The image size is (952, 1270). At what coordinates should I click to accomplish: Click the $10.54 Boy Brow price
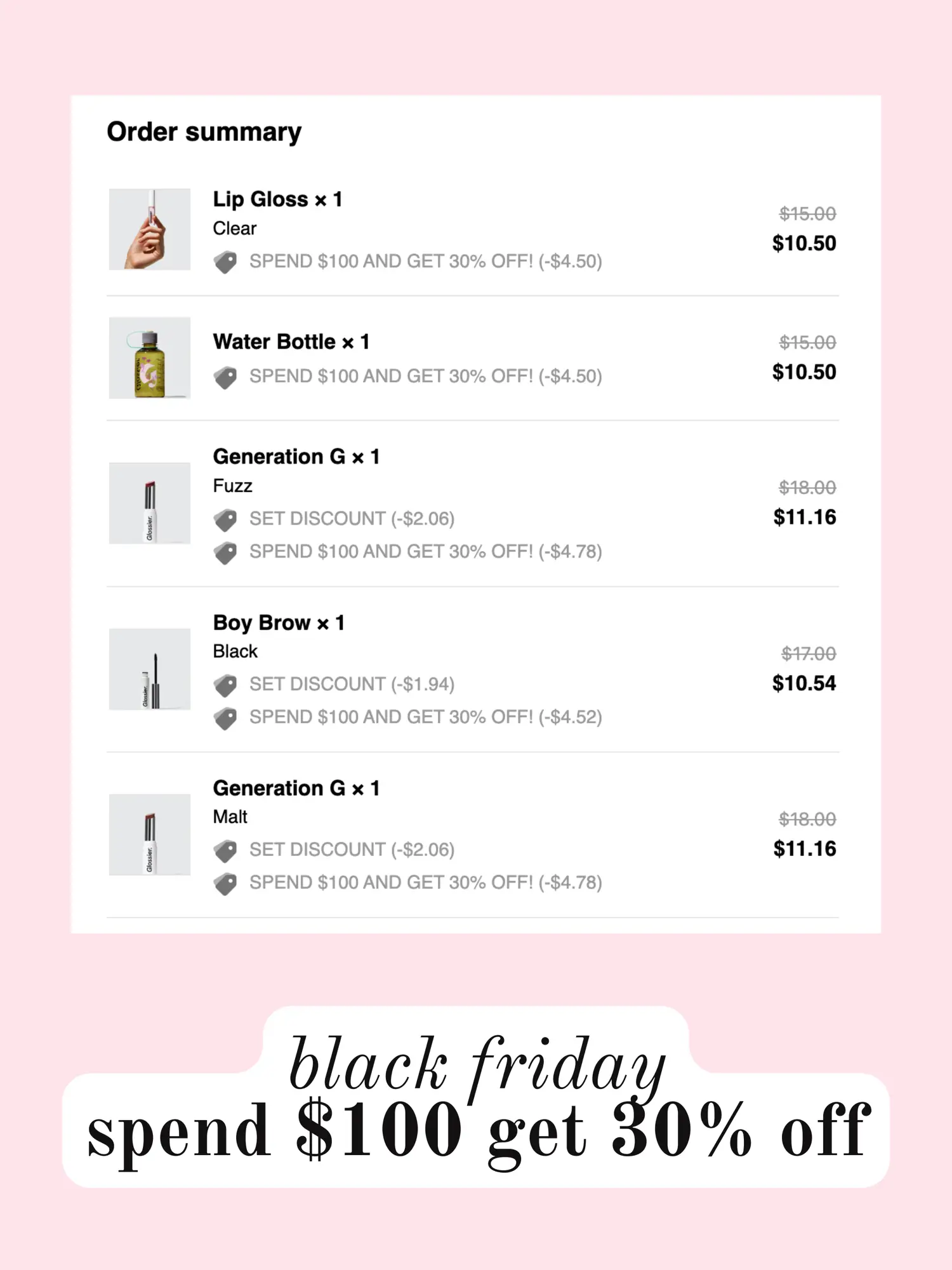point(804,683)
